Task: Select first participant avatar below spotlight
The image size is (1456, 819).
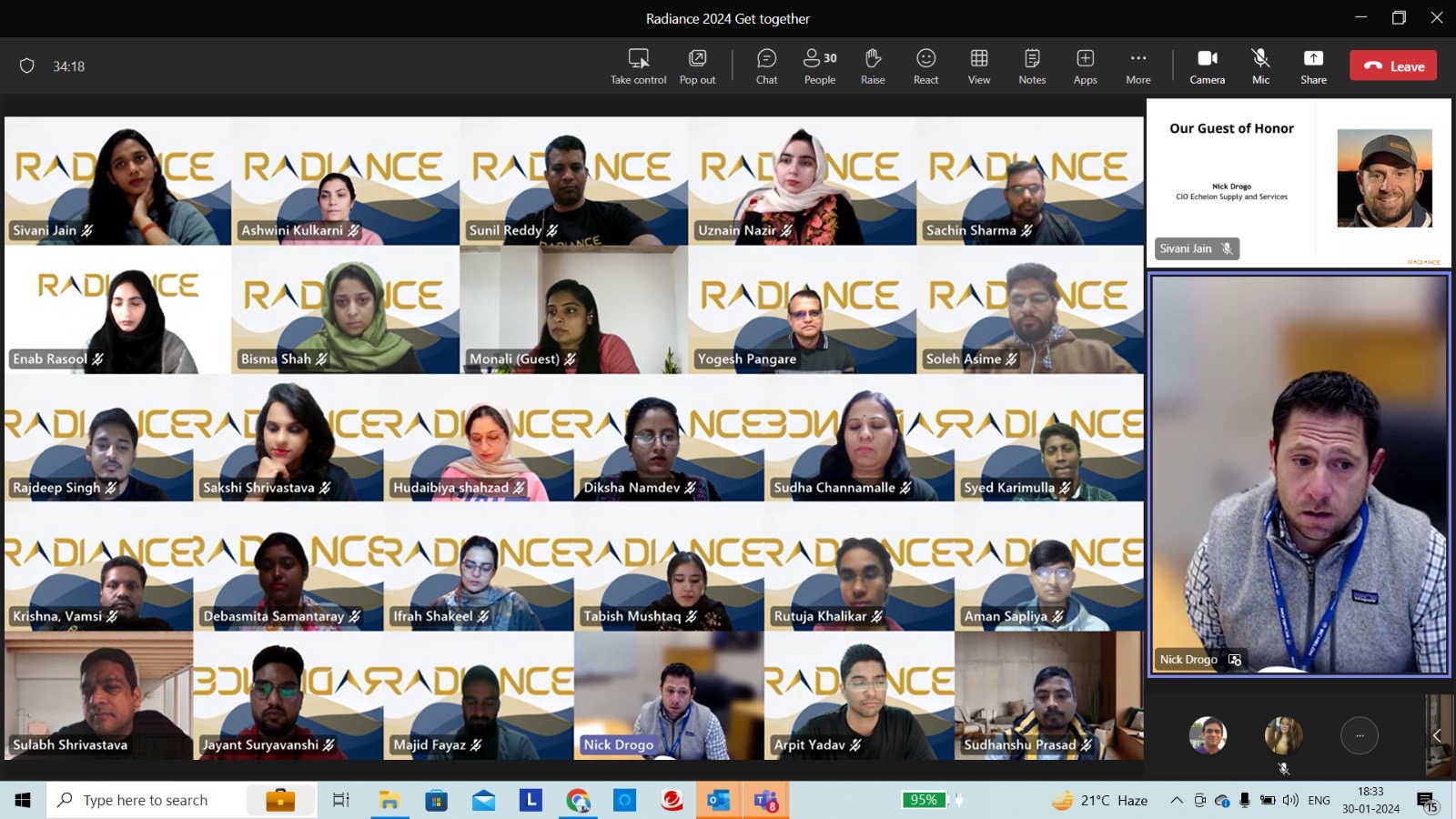Action: (x=1208, y=735)
